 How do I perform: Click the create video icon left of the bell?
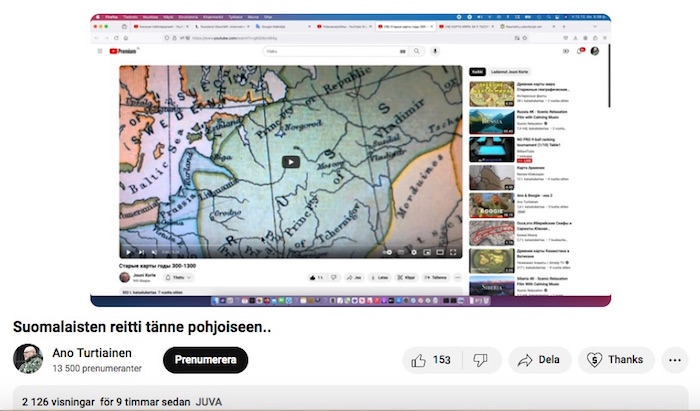click(x=566, y=51)
